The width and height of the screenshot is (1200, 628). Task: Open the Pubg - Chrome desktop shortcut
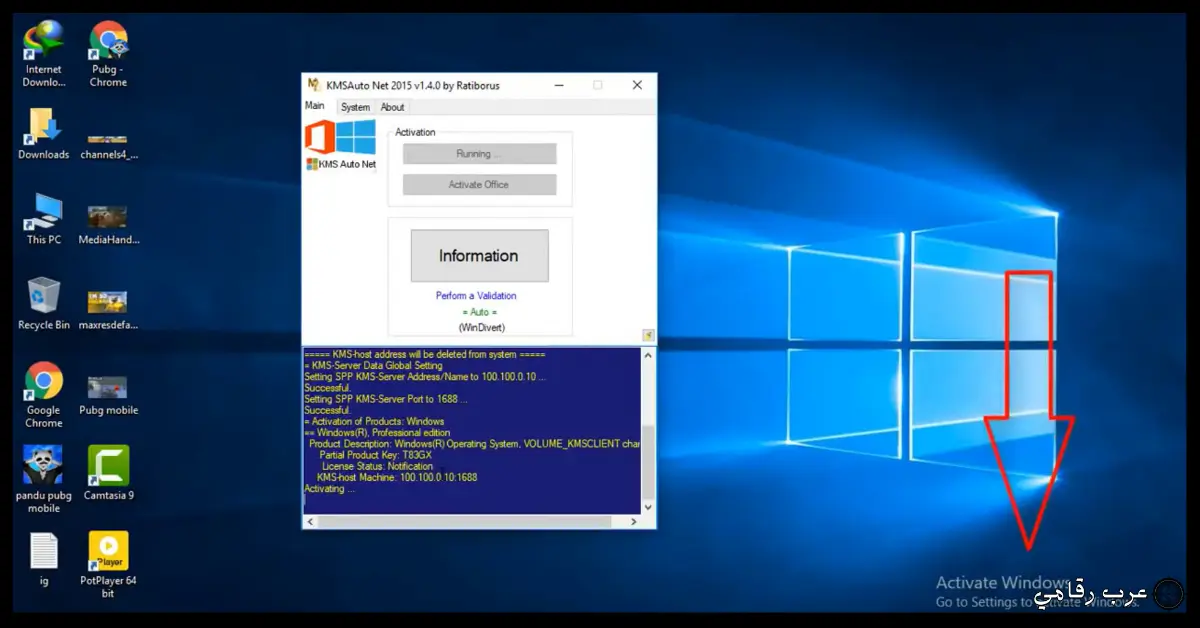pos(108,42)
